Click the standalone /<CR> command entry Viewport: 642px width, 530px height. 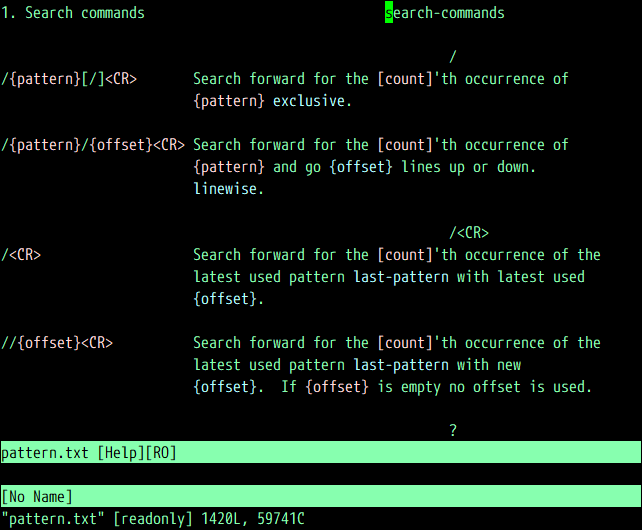(x=21, y=255)
